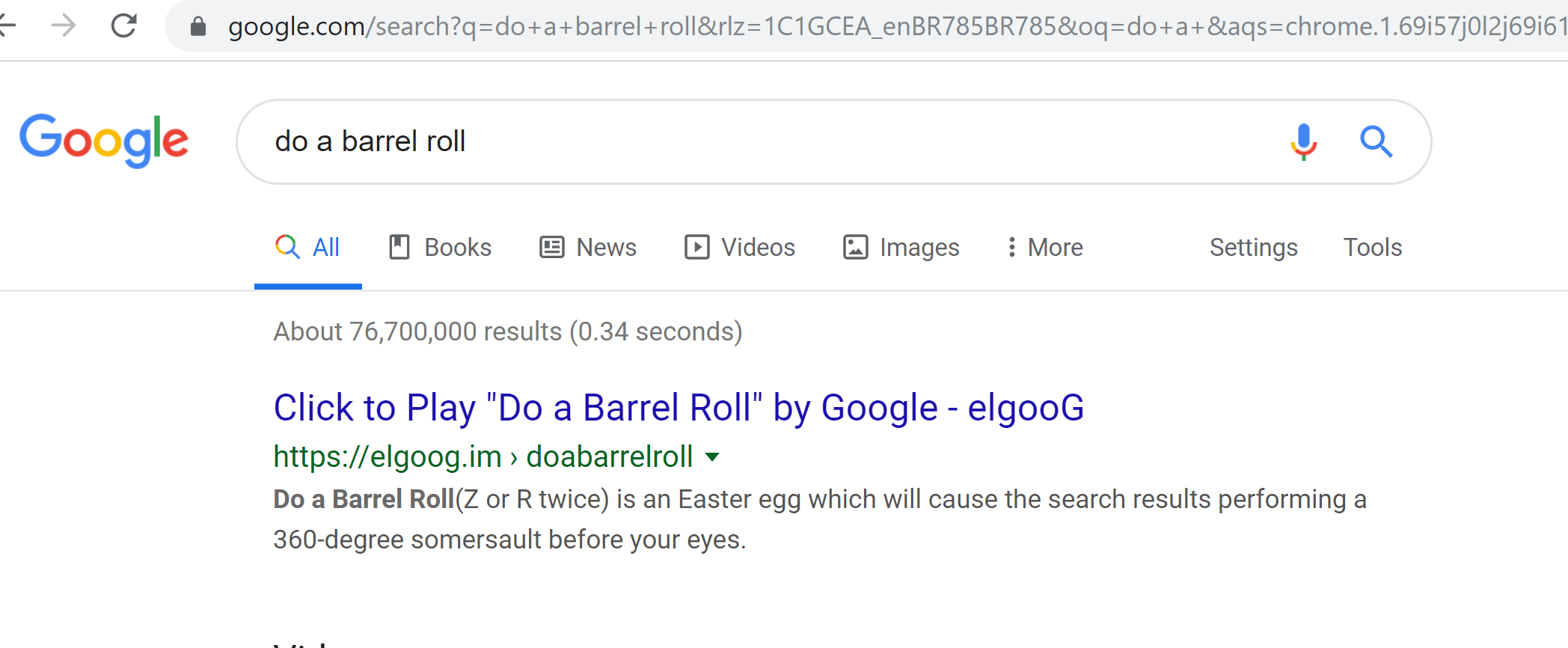Image resolution: width=1568 pixels, height=648 pixels.
Task: Open the News results tab
Action: (x=588, y=247)
